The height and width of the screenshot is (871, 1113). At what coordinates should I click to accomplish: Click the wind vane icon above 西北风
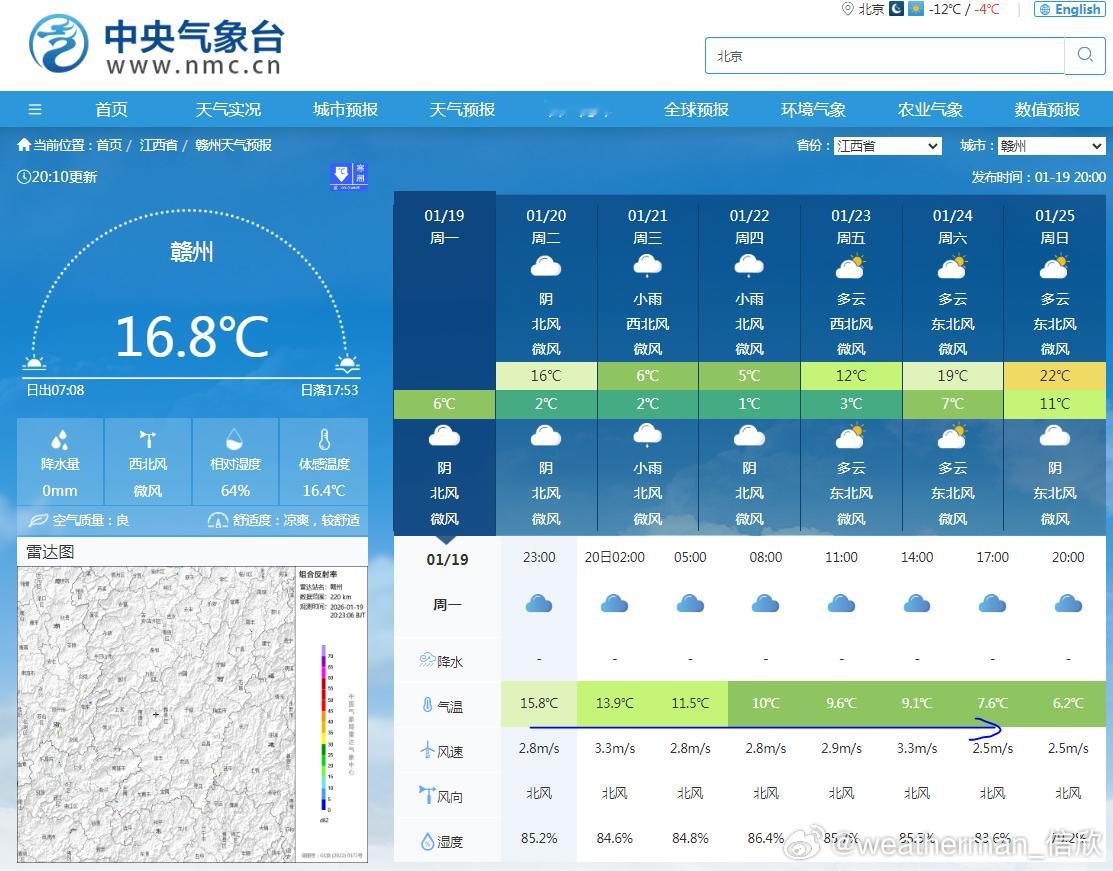tap(148, 439)
